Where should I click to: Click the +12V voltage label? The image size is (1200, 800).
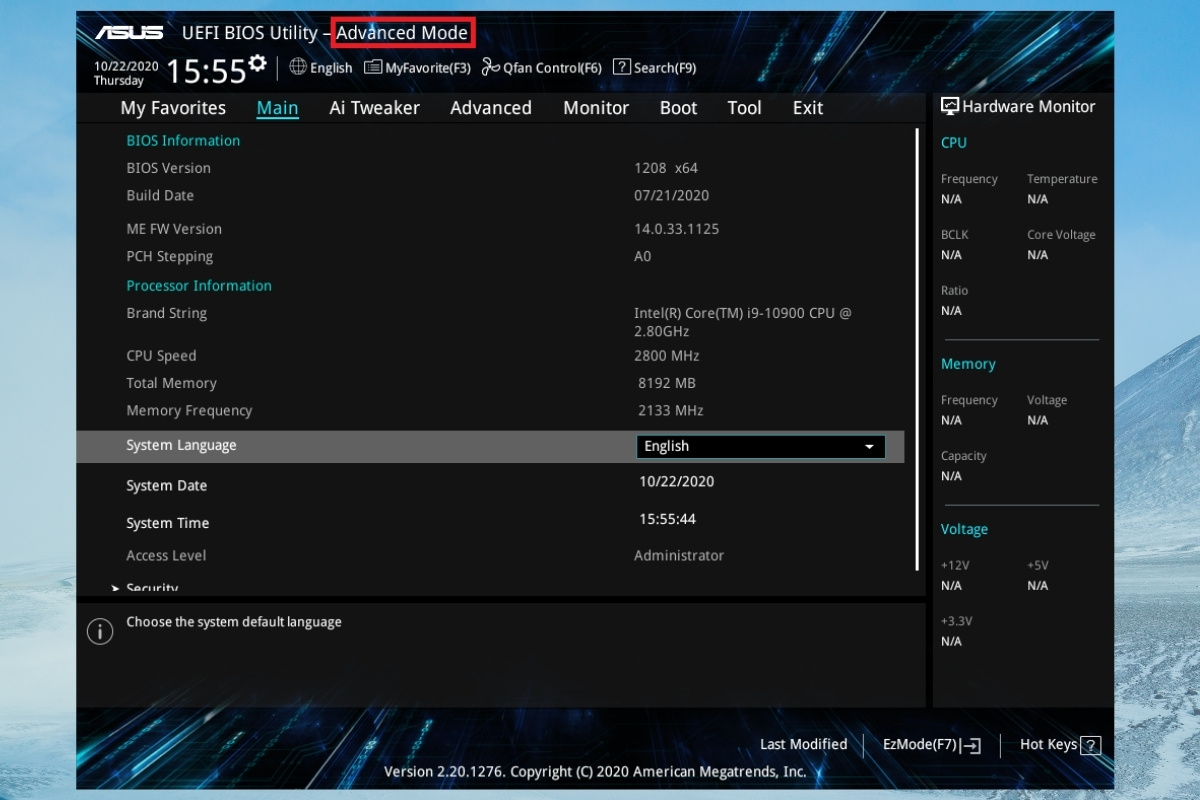click(955, 565)
